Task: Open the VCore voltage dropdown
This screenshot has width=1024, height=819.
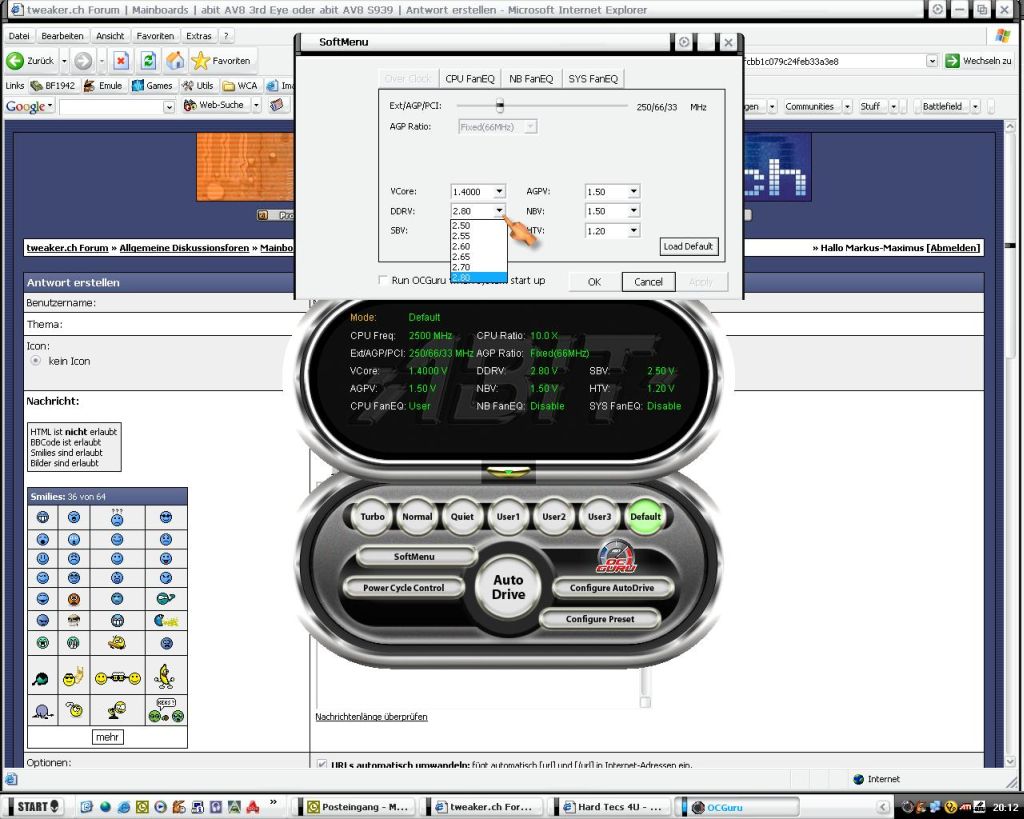Action: (499, 191)
